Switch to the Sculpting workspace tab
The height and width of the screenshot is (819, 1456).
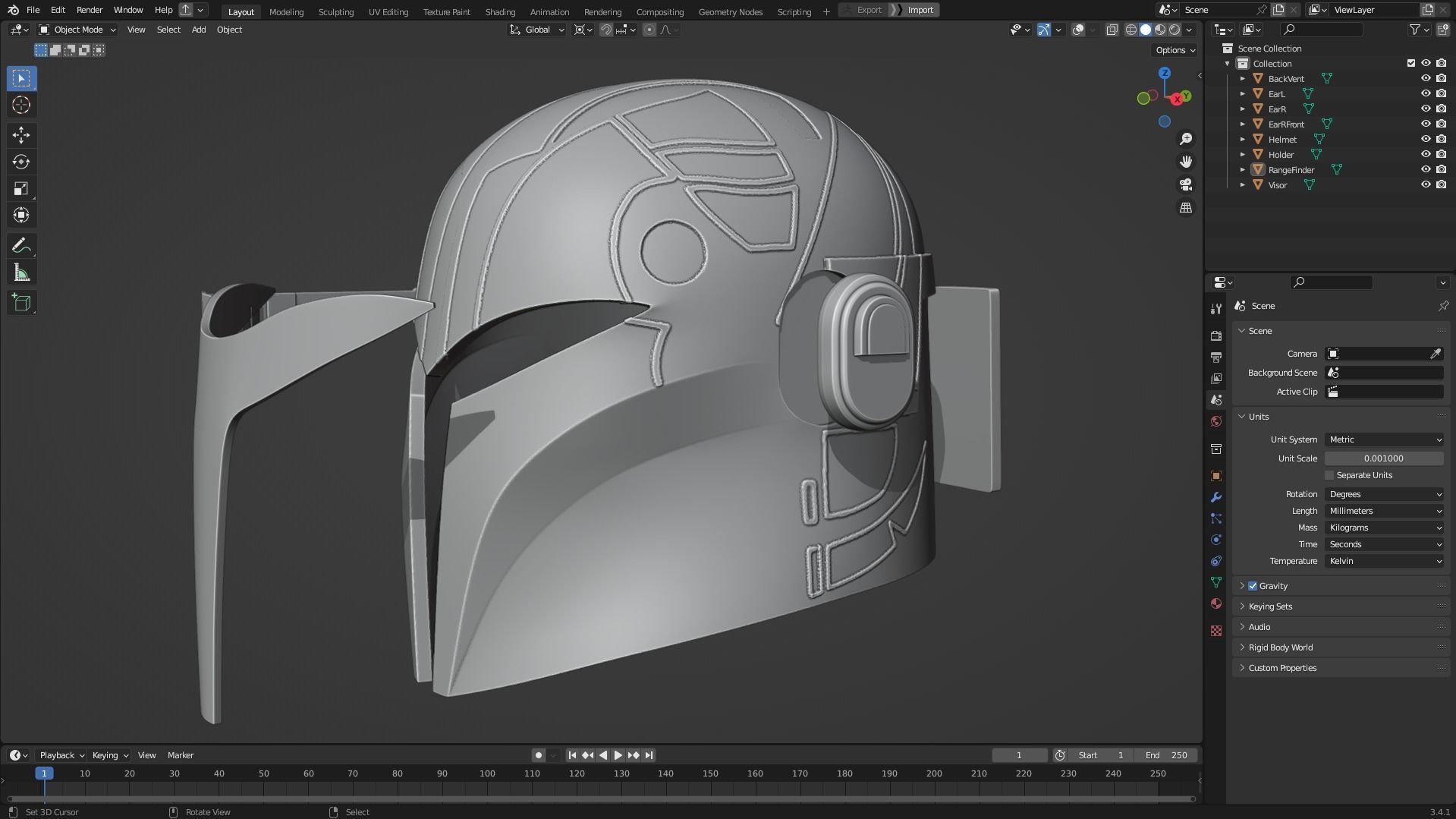336,11
